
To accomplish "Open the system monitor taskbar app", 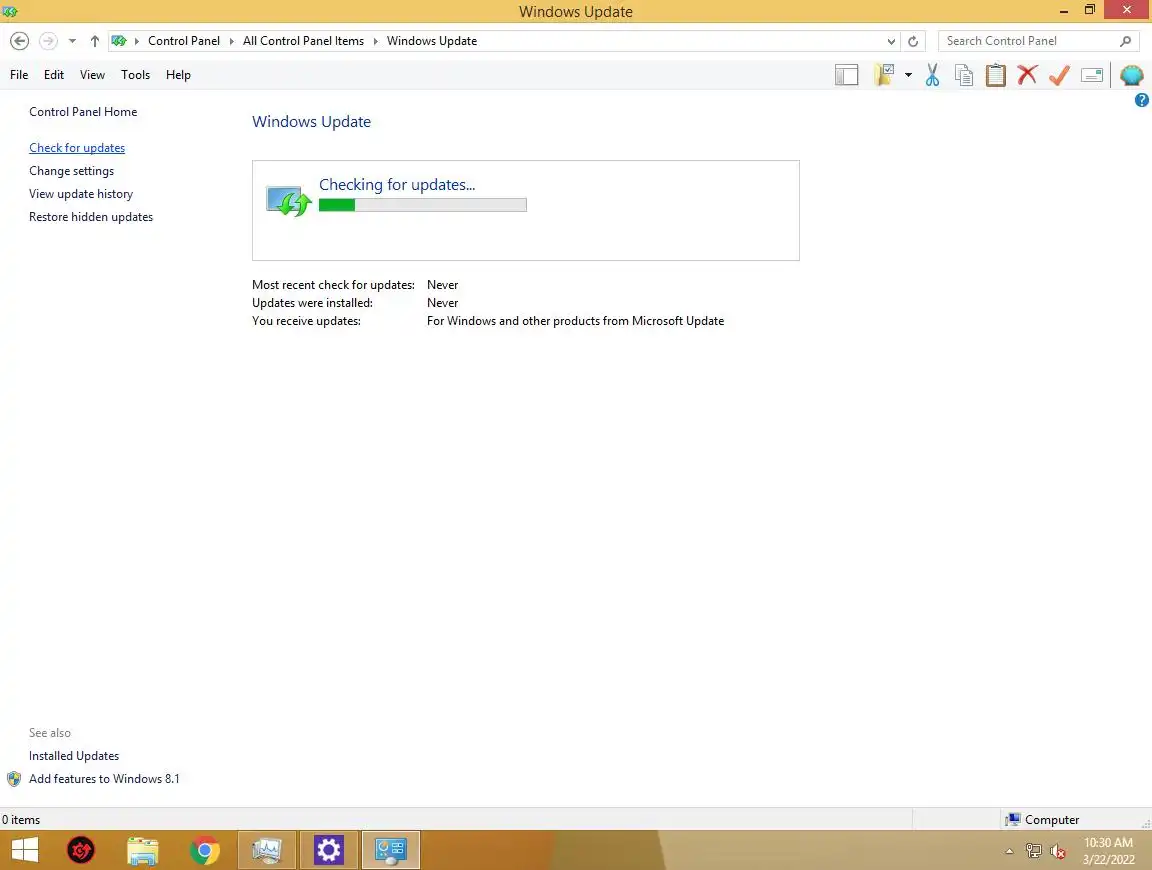I will coord(267,850).
